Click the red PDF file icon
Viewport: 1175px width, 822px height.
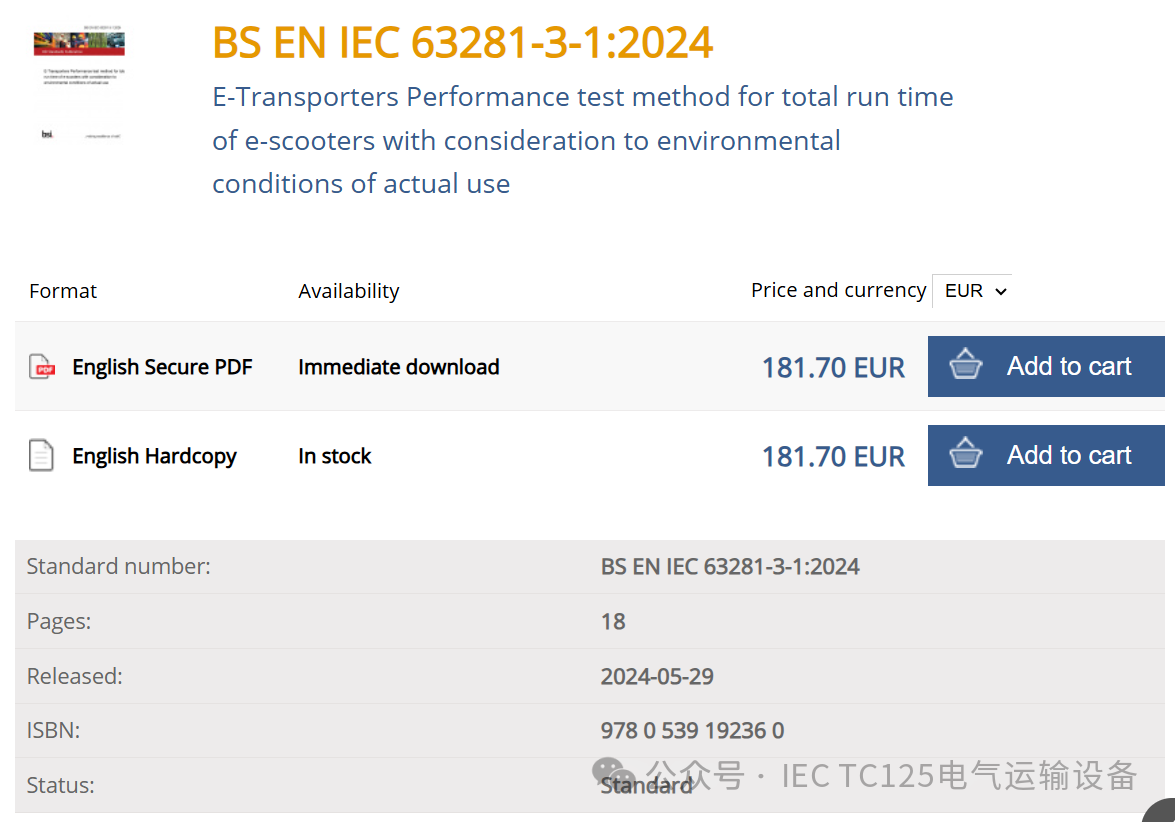pyautogui.click(x=42, y=367)
